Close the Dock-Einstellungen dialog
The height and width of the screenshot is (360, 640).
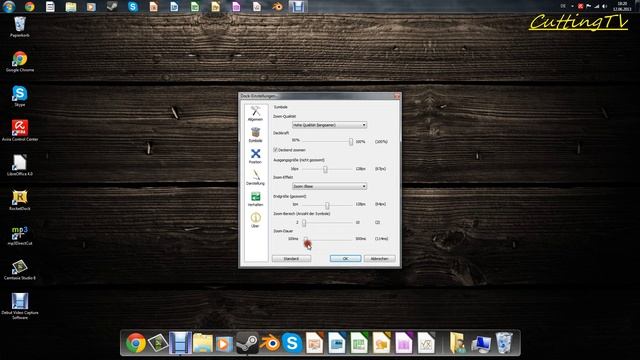[397, 96]
